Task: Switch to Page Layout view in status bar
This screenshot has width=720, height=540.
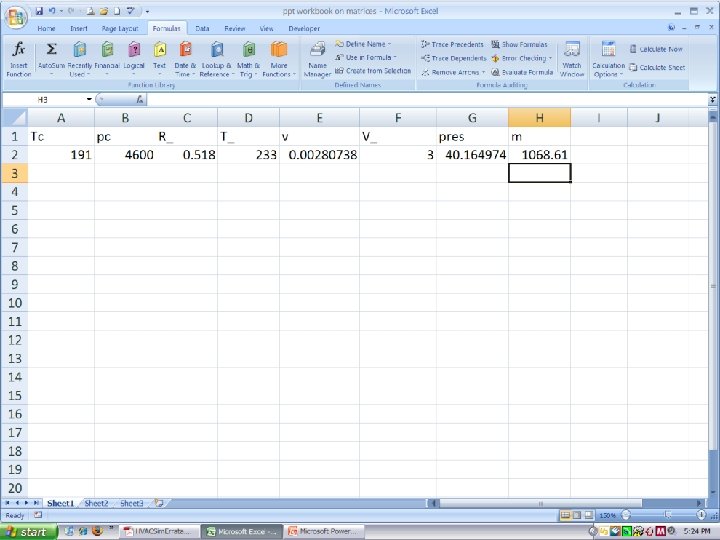Action: [x=577, y=515]
